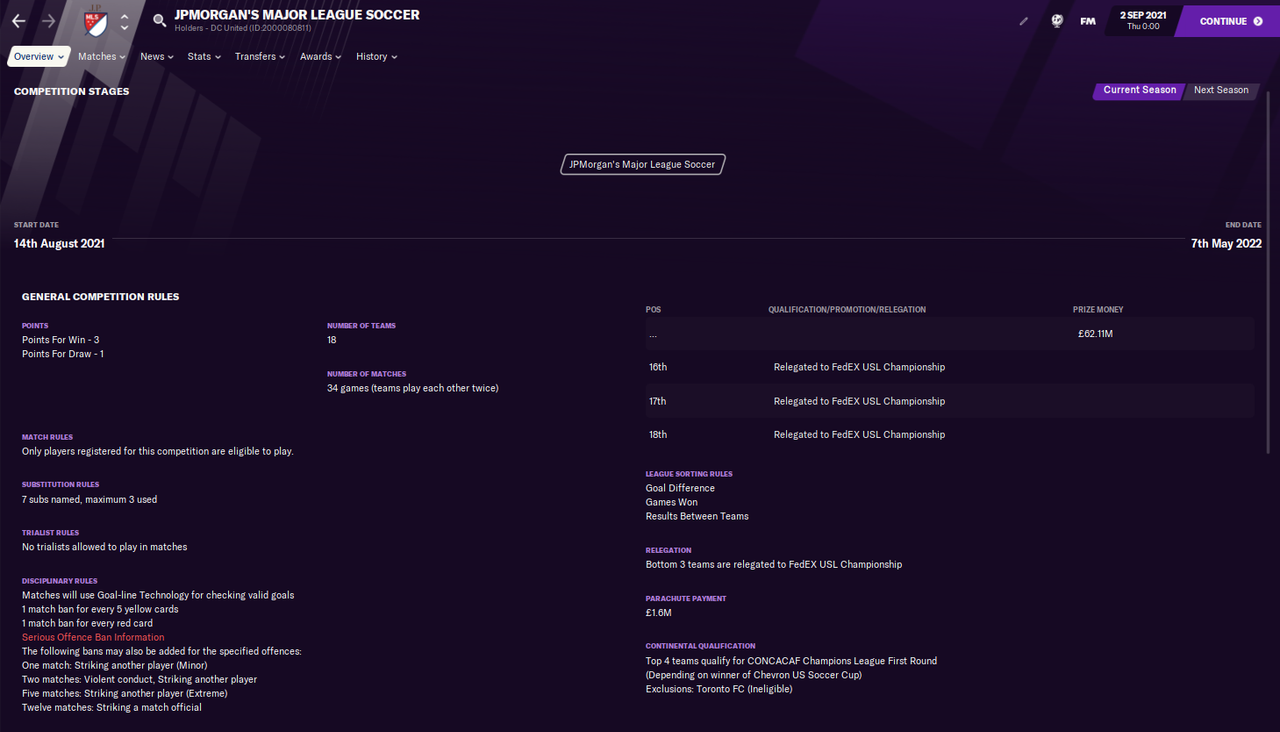1280x732 pixels.
Task: Click the Goal Difference sorting rule
Action: pos(680,488)
